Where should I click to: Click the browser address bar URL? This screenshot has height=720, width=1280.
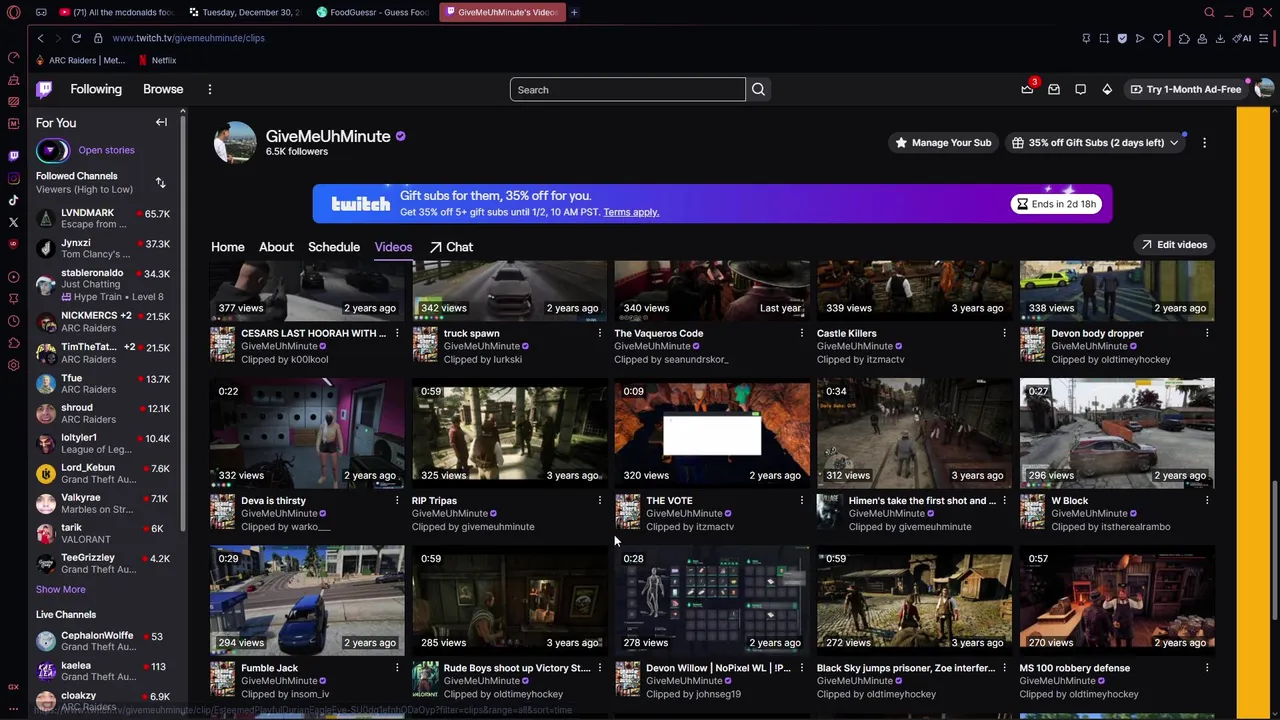(188, 38)
